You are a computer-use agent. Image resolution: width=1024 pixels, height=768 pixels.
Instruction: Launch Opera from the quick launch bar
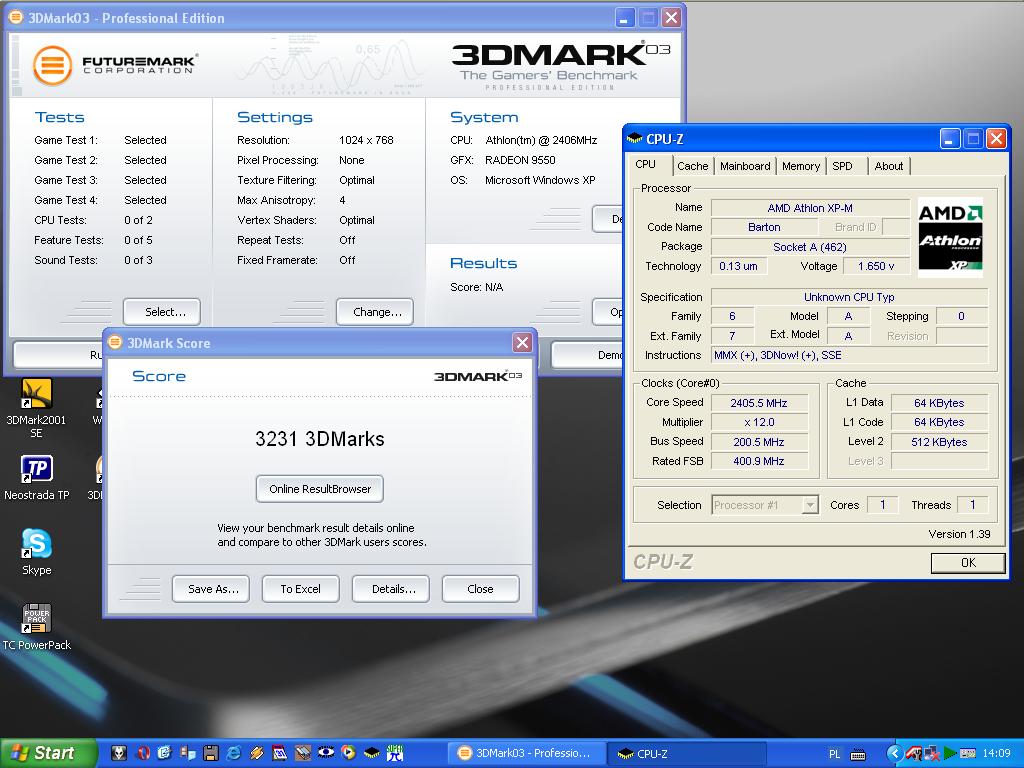pyautogui.click(x=144, y=753)
